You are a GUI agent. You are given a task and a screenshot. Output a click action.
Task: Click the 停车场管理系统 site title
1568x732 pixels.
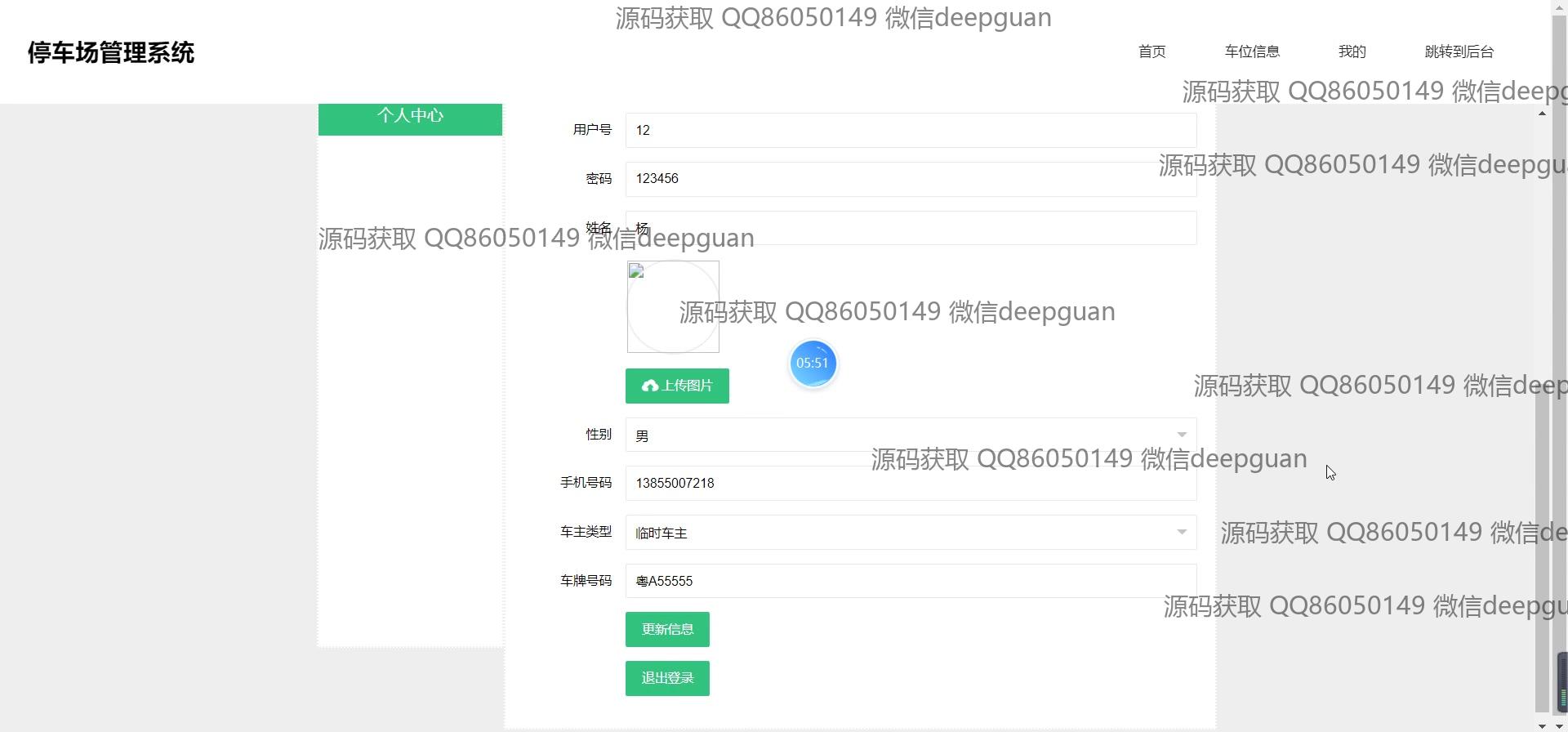coord(111,52)
